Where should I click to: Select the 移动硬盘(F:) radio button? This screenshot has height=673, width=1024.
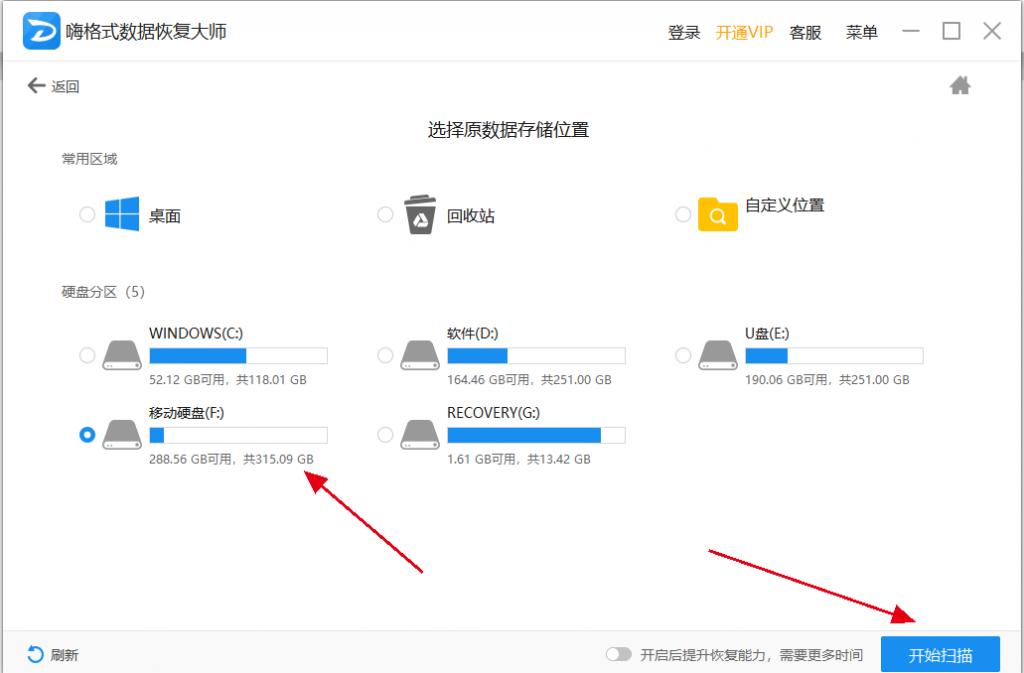pyautogui.click(x=87, y=435)
